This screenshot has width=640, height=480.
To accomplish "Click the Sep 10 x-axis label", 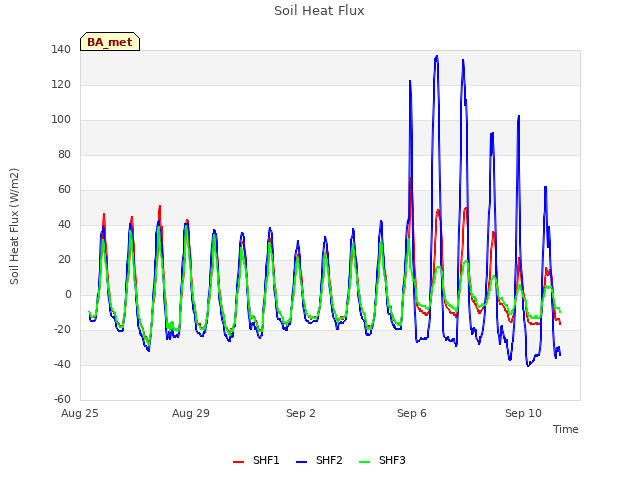I will [523, 413].
